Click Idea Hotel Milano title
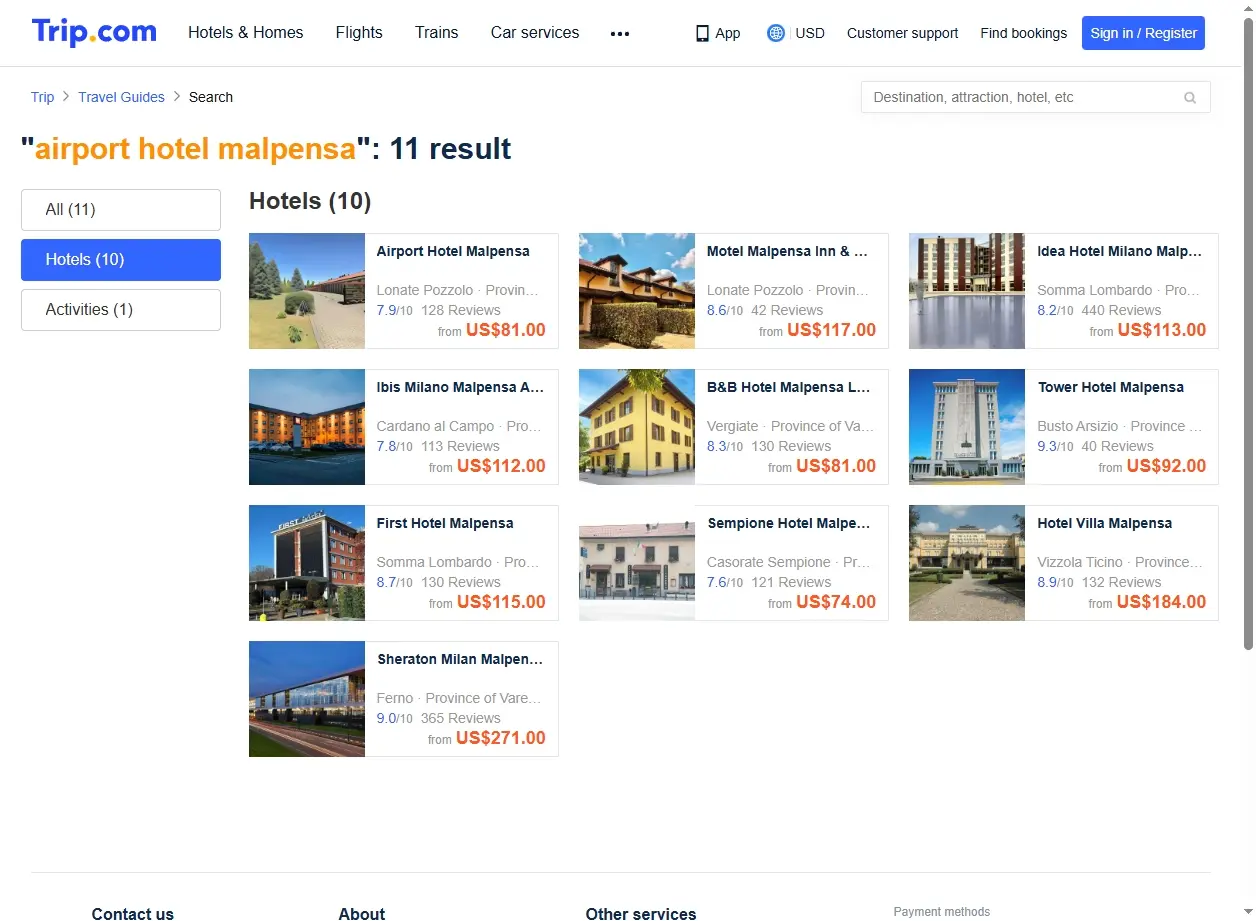1256x921 pixels. 1120,251
